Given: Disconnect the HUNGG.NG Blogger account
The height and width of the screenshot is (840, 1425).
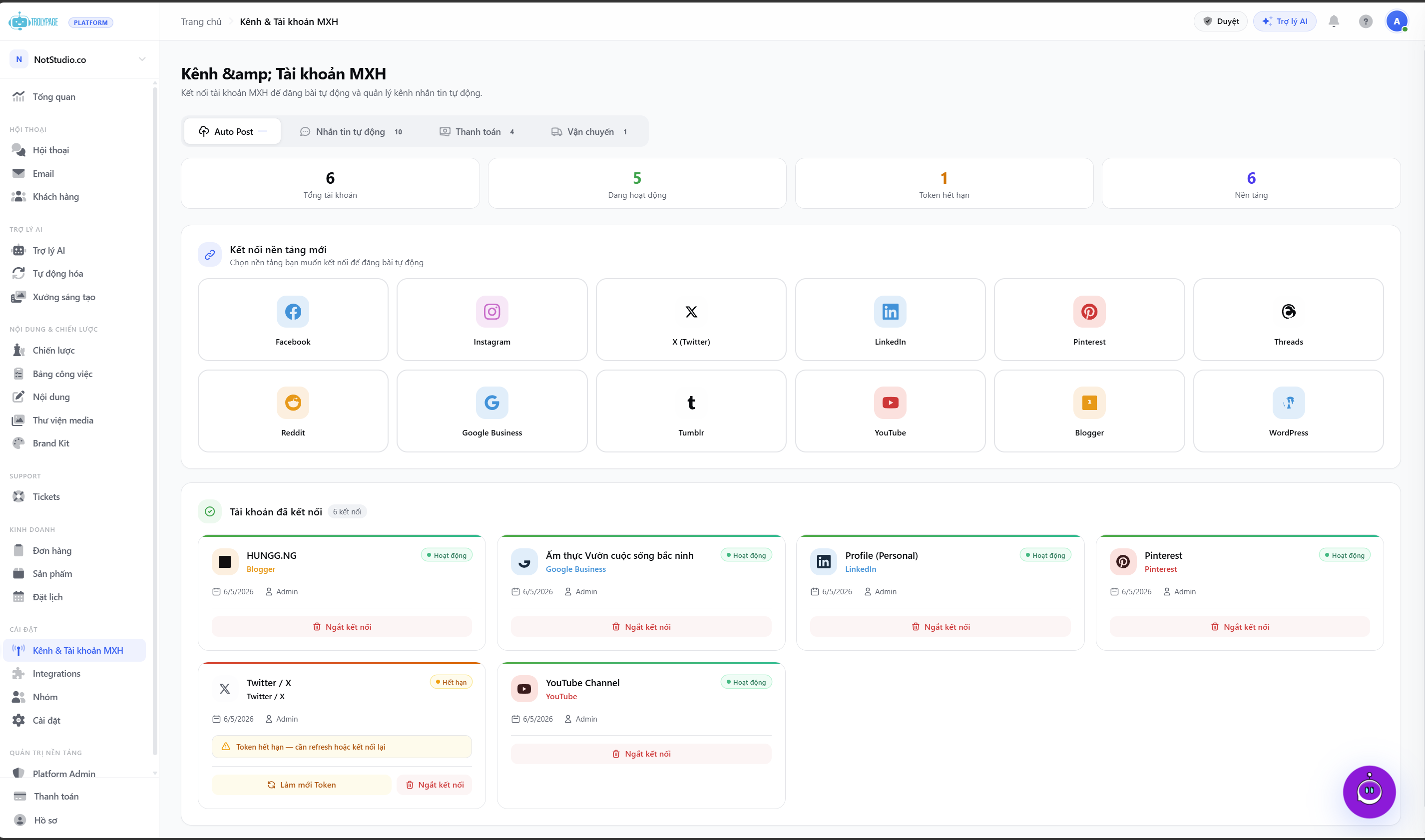Looking at the screenshot, I should pyautogui.click(x=342, y=626).
